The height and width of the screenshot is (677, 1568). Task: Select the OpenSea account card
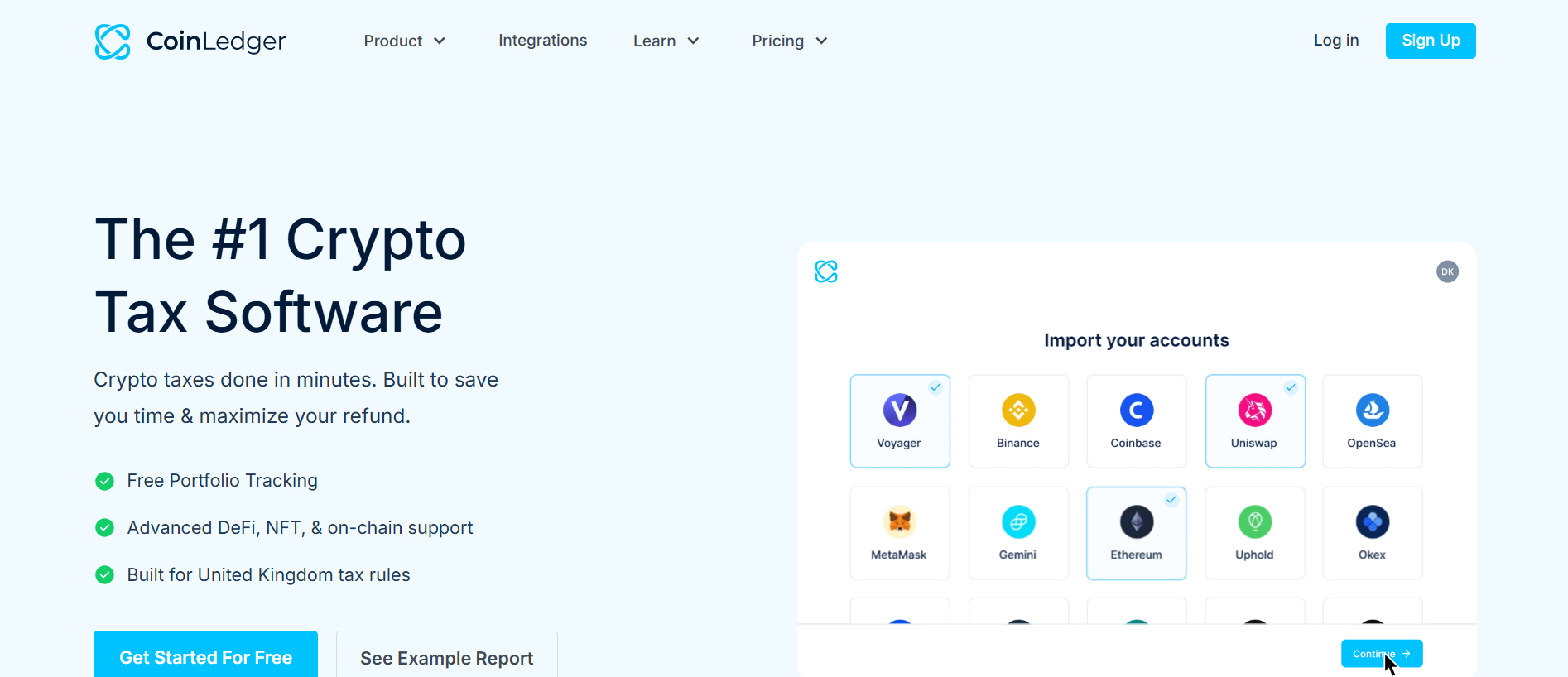coord(1373,421)
